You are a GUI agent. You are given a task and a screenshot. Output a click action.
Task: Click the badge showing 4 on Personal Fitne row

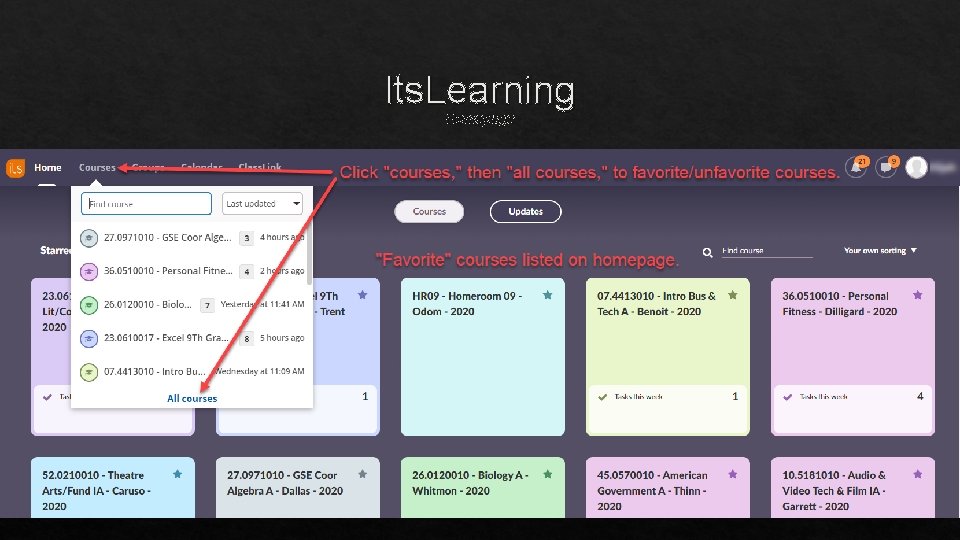(x=246, y=271)
